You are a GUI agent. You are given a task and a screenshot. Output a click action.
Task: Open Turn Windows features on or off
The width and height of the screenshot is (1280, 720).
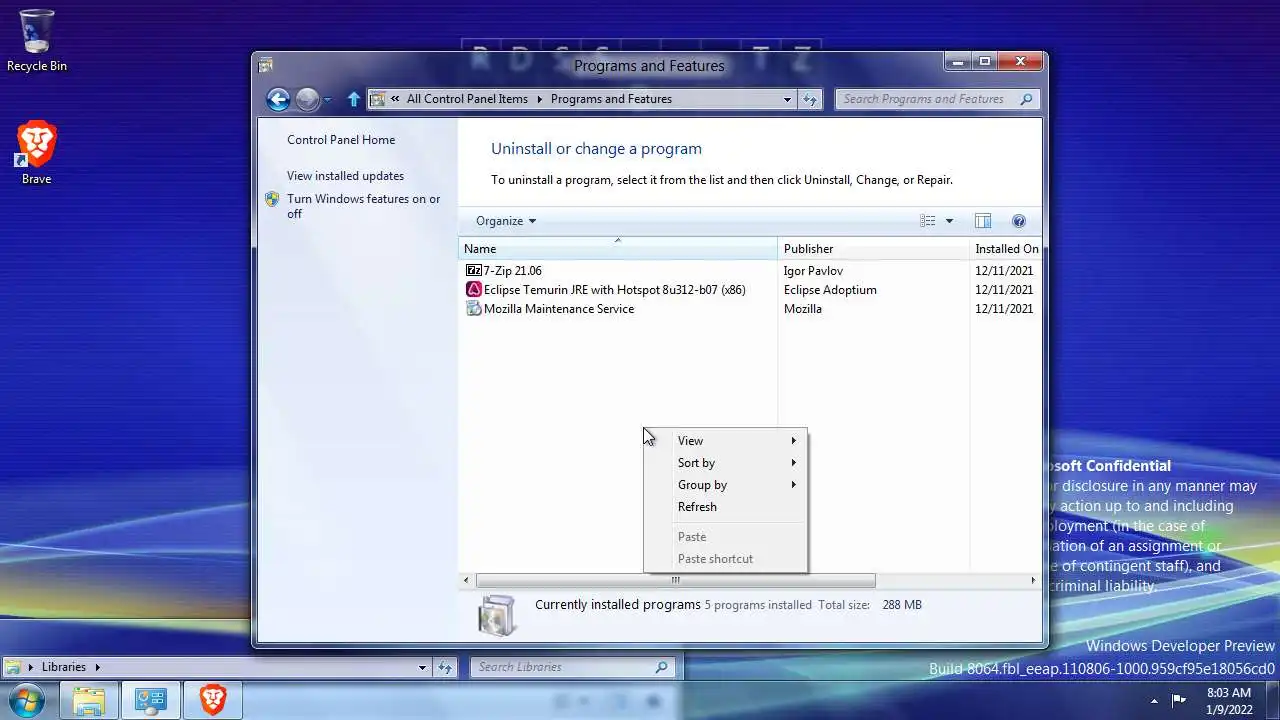pyautogui.click(x=364, y=206)
